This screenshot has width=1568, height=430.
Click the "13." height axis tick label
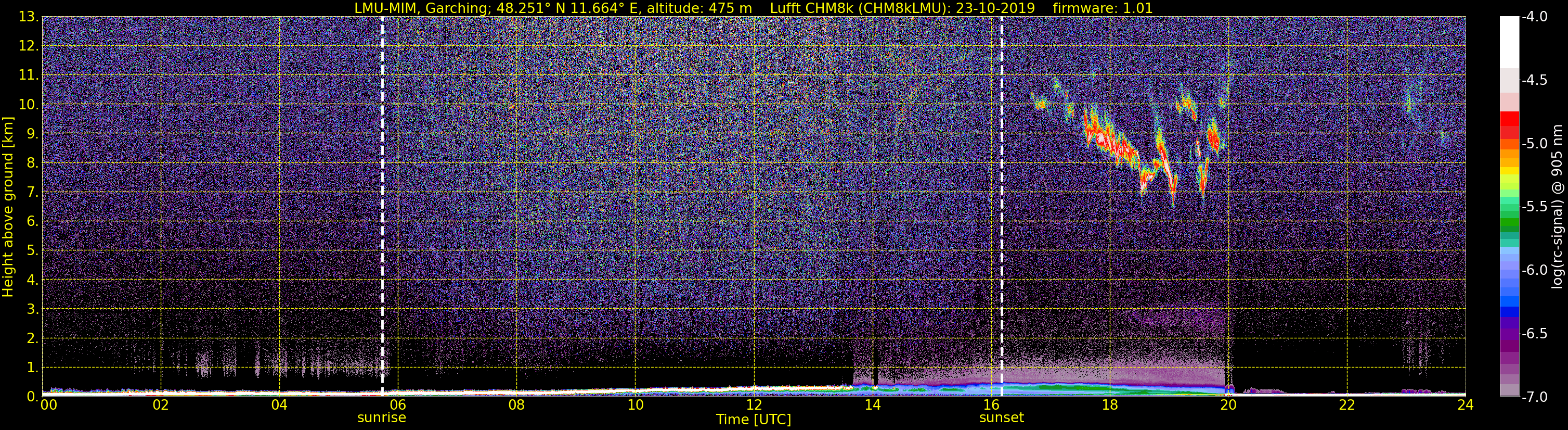[29, 17]
